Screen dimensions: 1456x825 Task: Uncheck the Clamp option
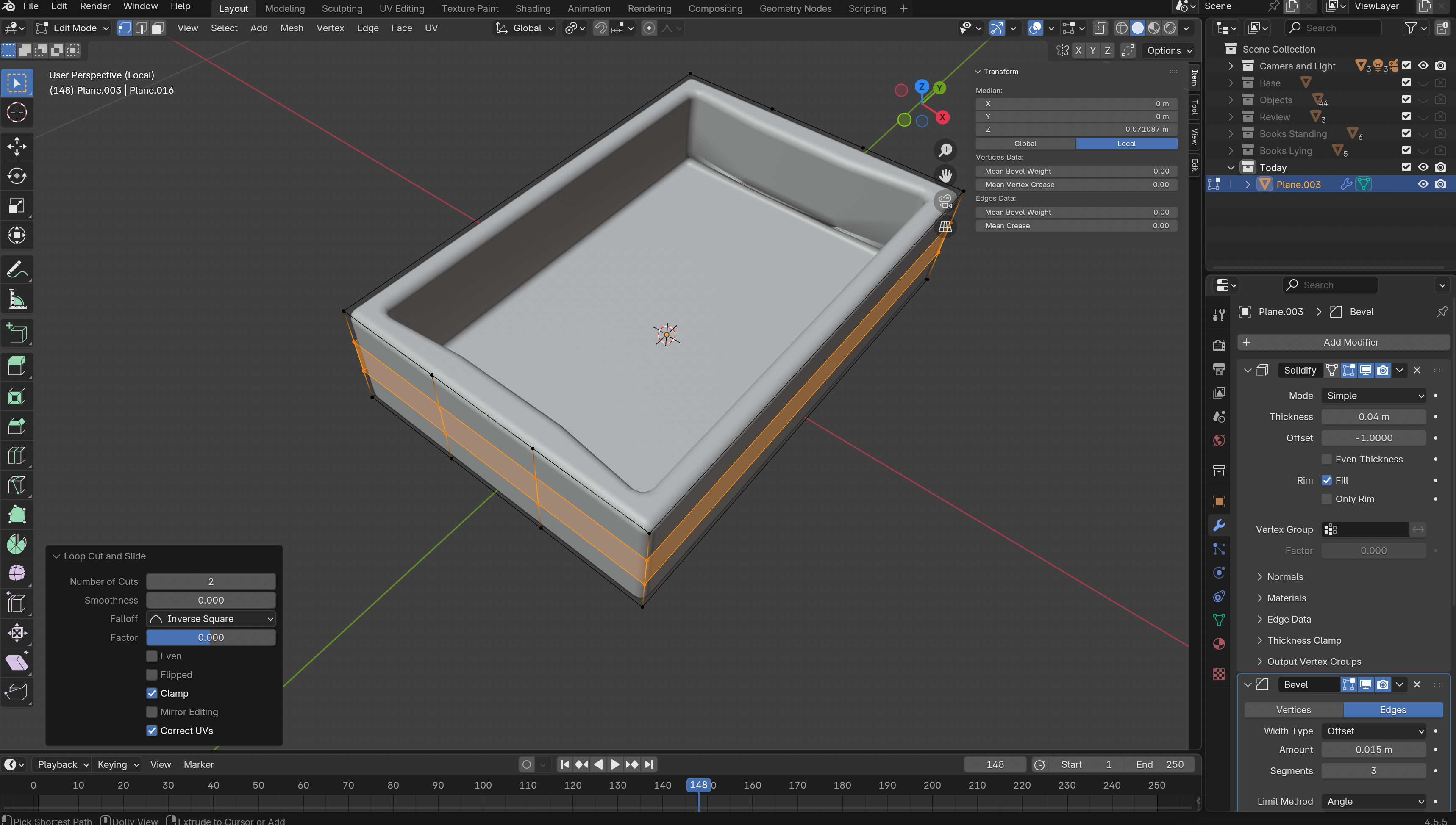(152, 694)
